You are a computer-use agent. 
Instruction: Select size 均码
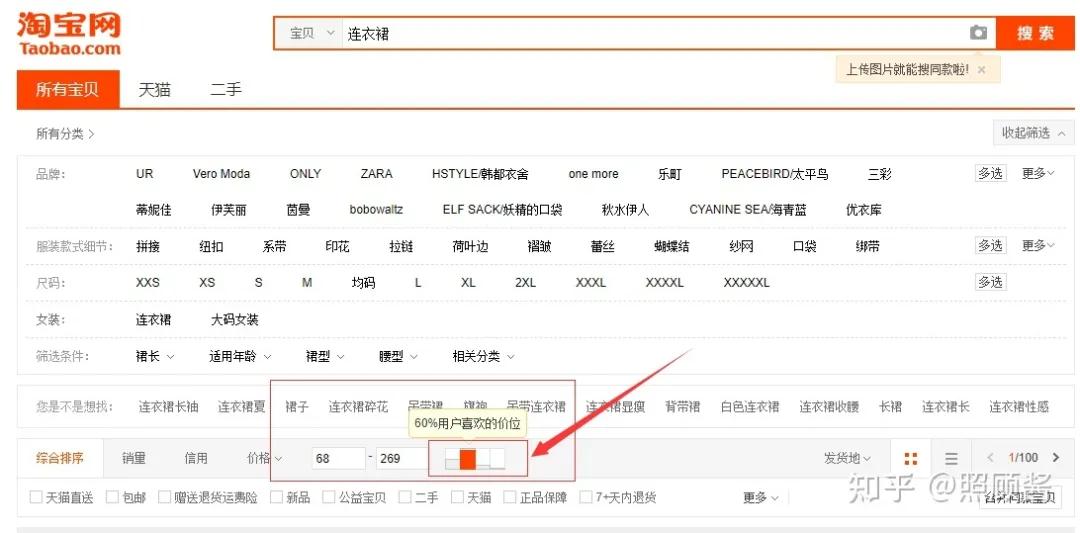pos(364,282)
